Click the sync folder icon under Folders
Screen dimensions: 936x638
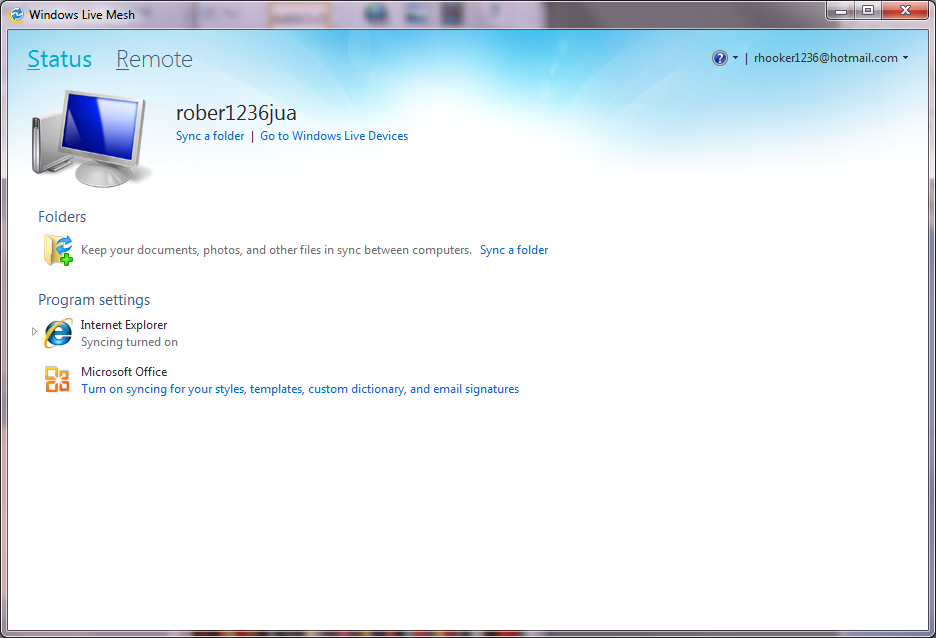58,249
